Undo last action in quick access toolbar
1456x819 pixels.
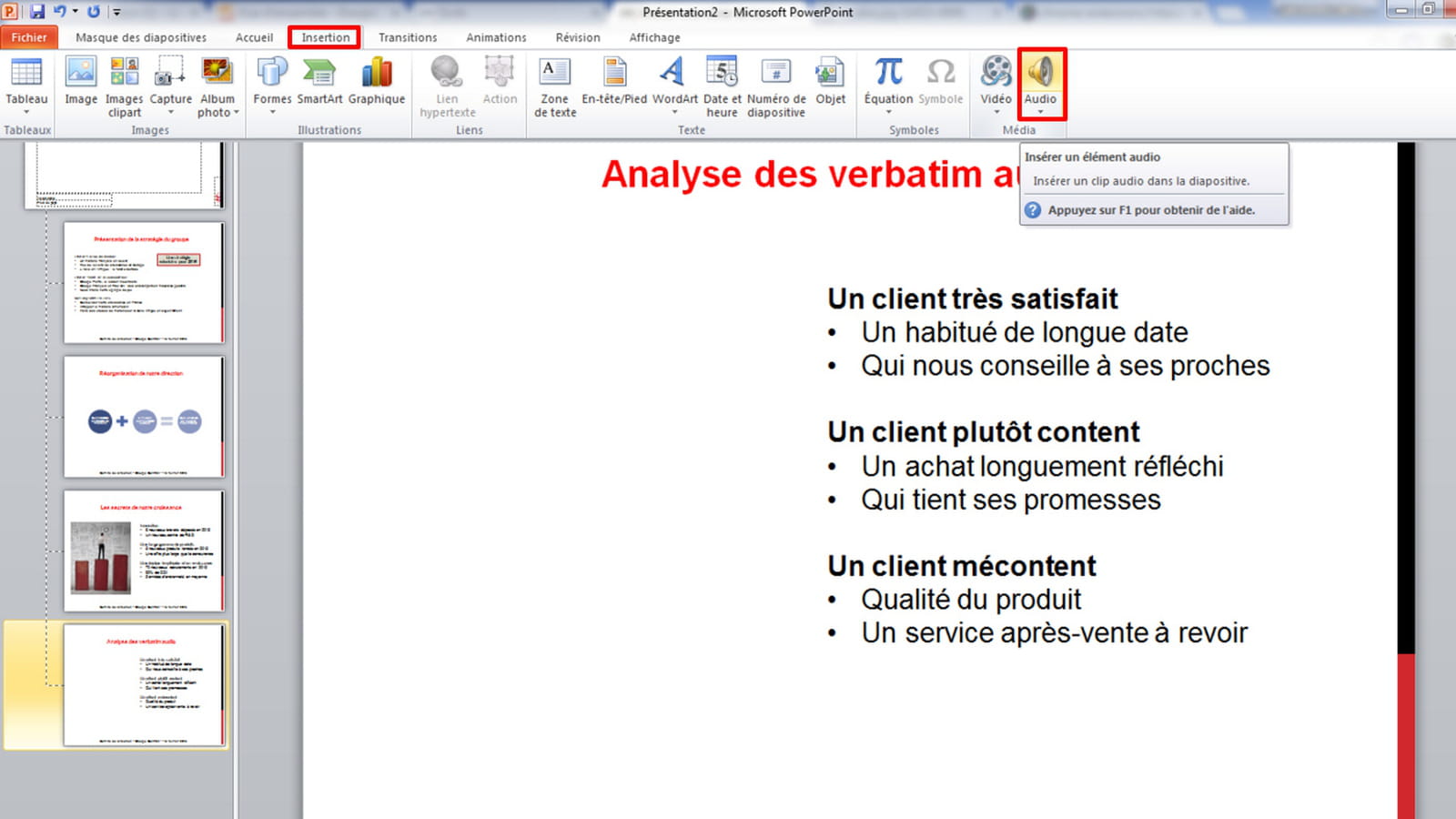(x=60, y=12)
